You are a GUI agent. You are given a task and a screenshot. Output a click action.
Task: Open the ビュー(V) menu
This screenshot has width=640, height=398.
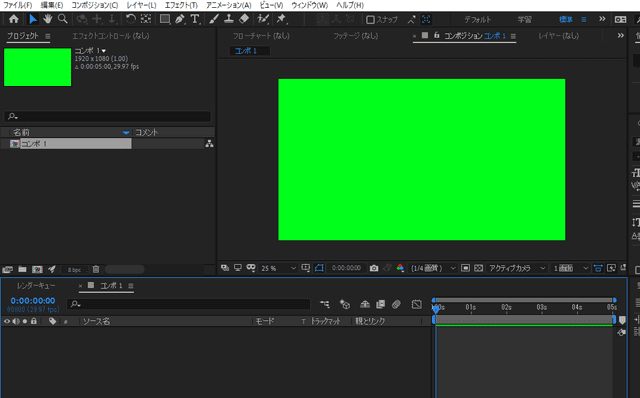point(271,5)
